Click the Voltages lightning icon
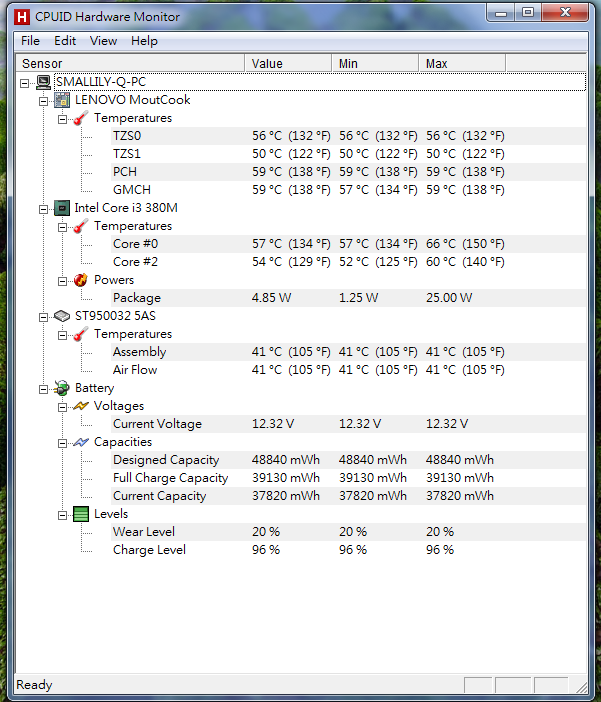Image resolution: width=601 pixels, height=702 pixels. (81, 406)
